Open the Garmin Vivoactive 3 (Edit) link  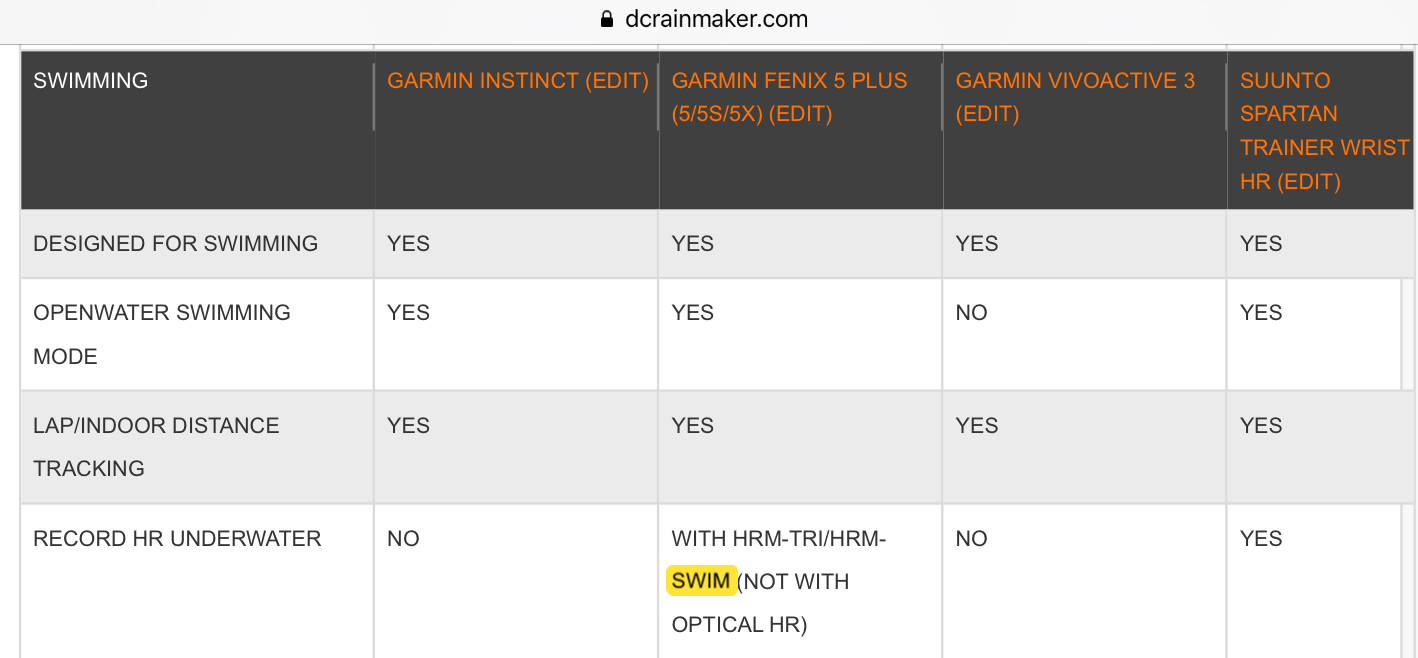[1075, 97]
